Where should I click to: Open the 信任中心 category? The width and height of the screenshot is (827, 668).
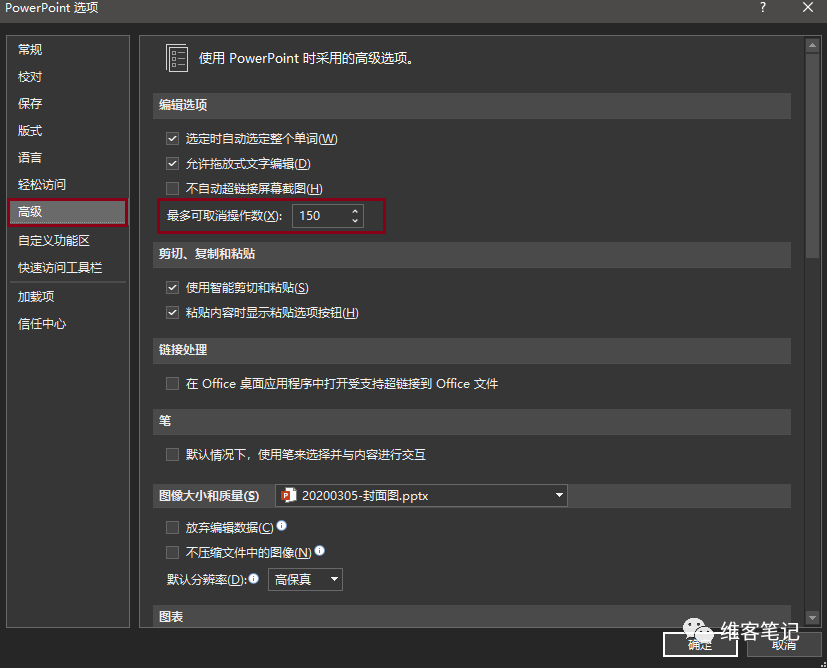[68, 324]
